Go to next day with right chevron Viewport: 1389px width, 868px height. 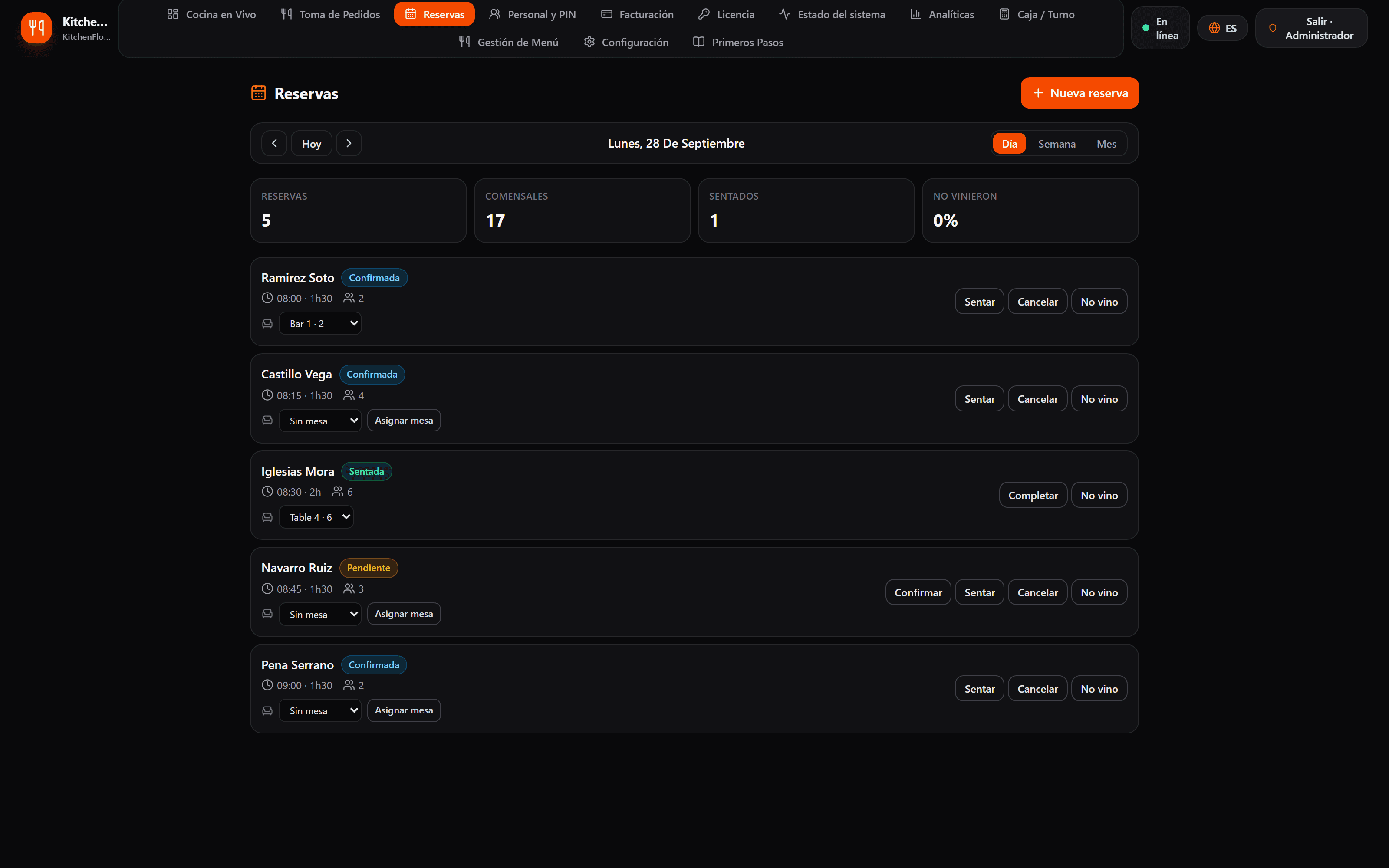[x=349, y=144]
